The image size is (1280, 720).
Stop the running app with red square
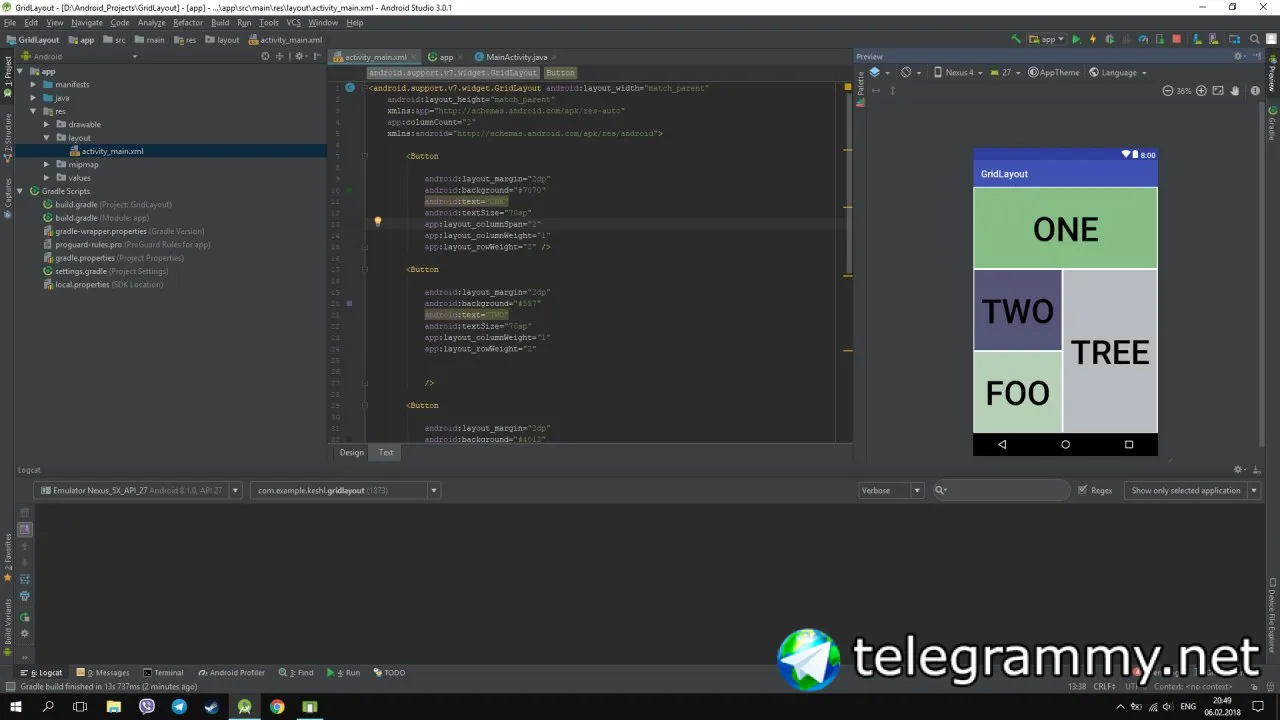(1177, 40)
